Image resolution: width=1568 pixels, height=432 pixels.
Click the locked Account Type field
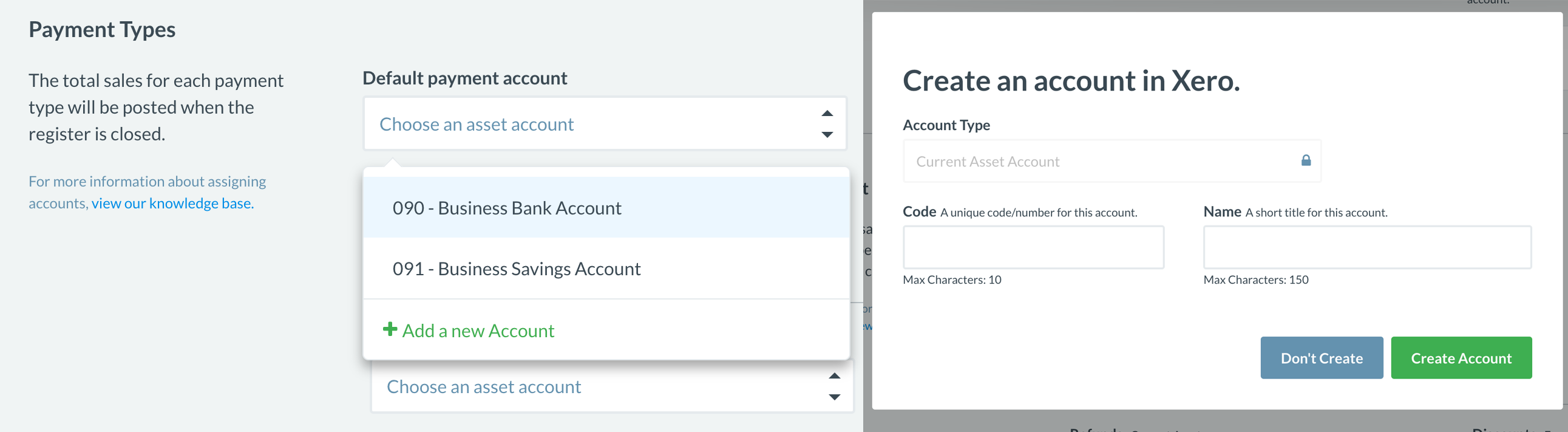[x=1112, y=161]
